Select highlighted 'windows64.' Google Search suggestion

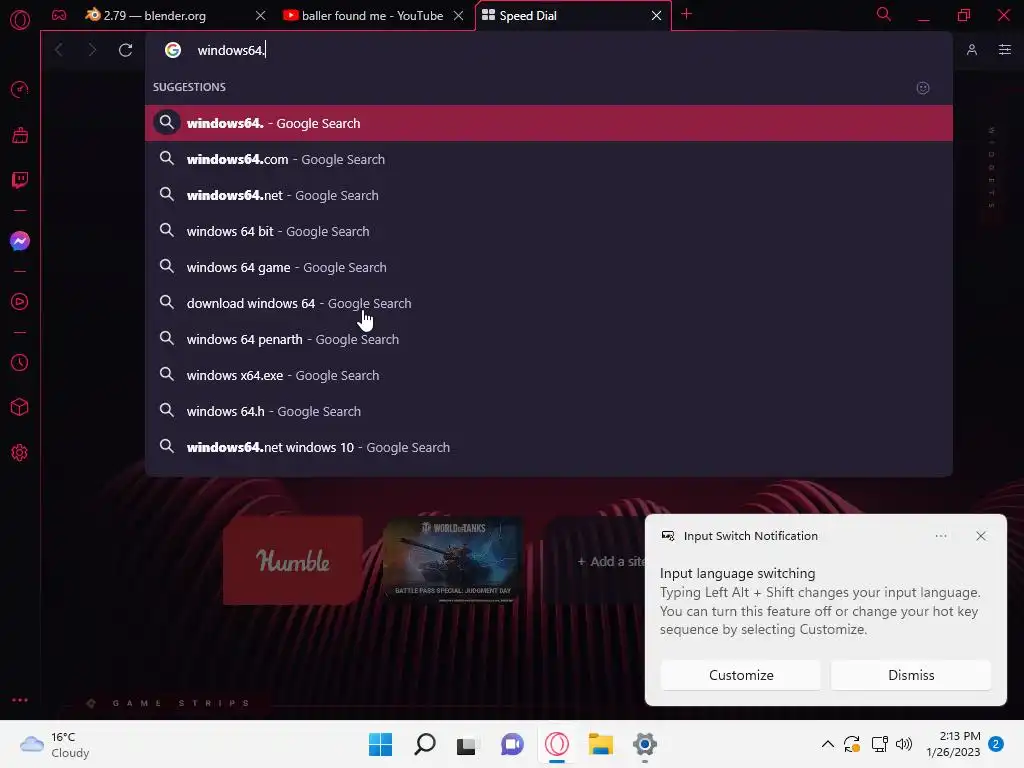(549, 123)
